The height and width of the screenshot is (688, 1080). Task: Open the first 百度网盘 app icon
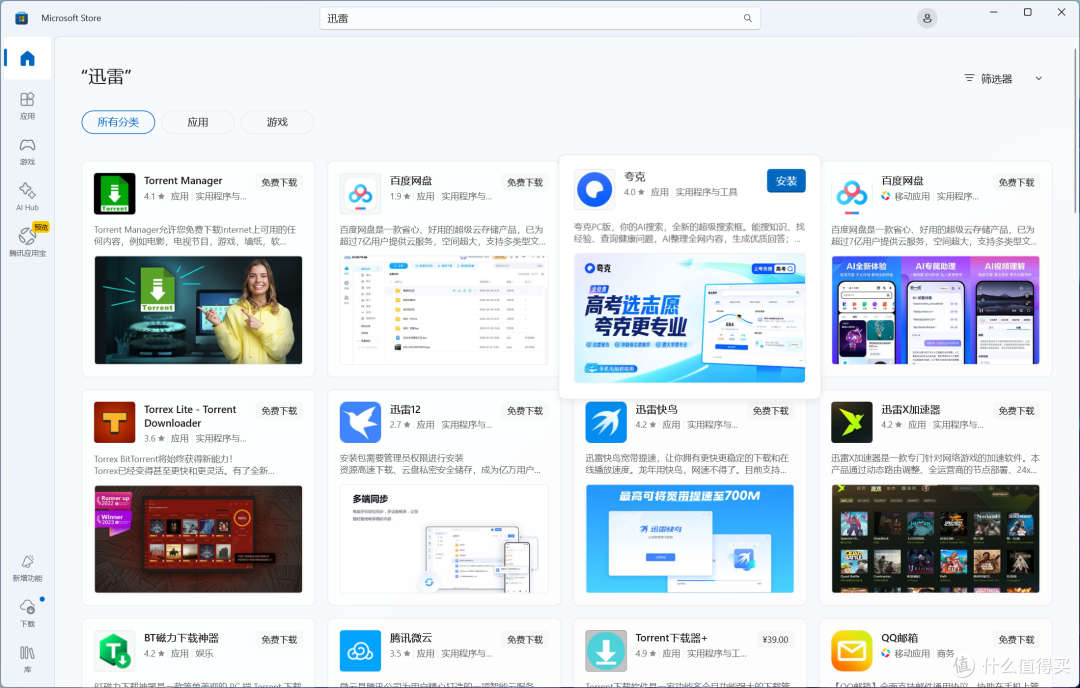(x=360, y=194)
